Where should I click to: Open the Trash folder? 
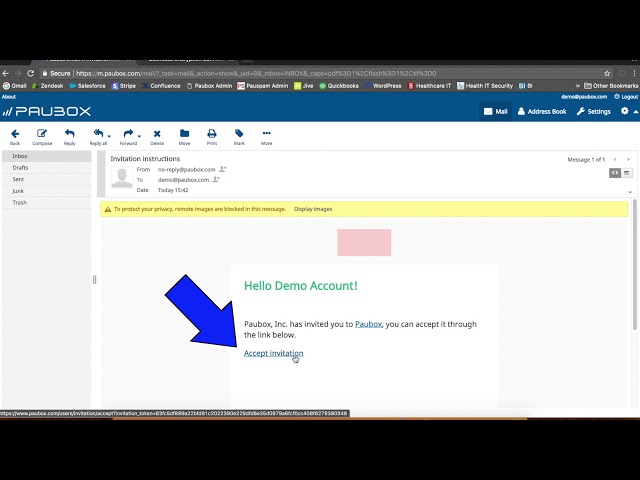(47, 202)
